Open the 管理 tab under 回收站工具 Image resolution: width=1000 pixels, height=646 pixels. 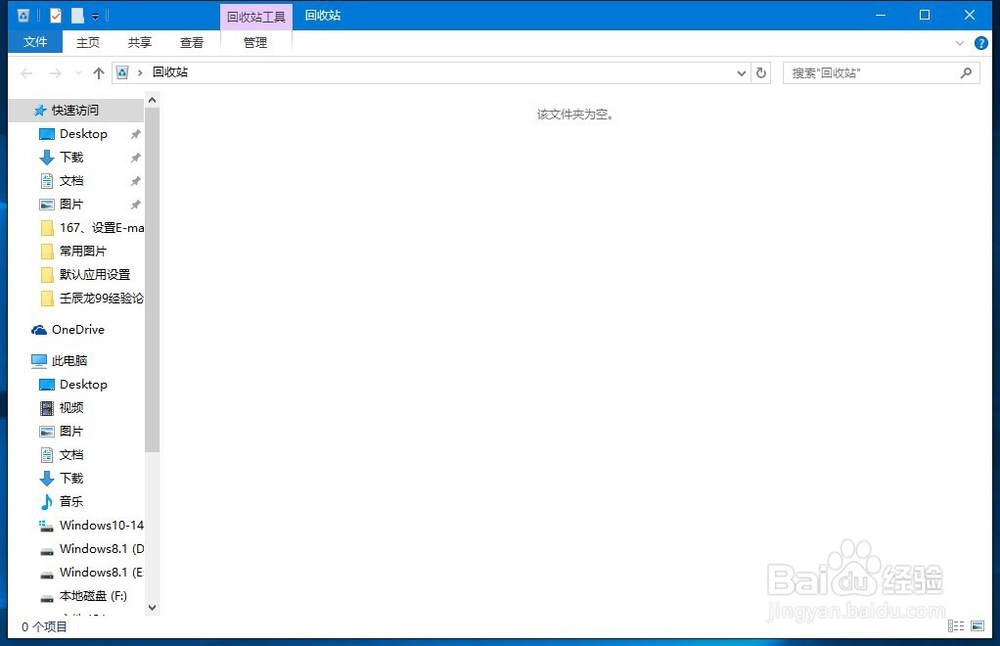(255, 42)
